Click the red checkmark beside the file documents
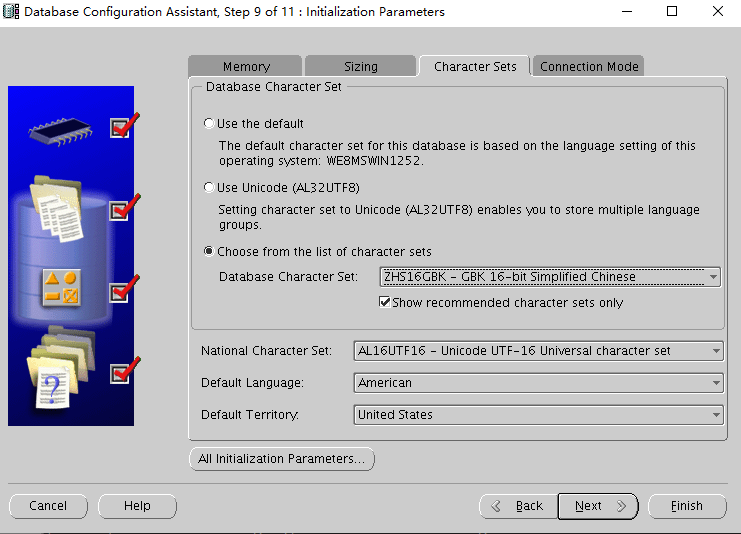741x534 pixels. 124,207
